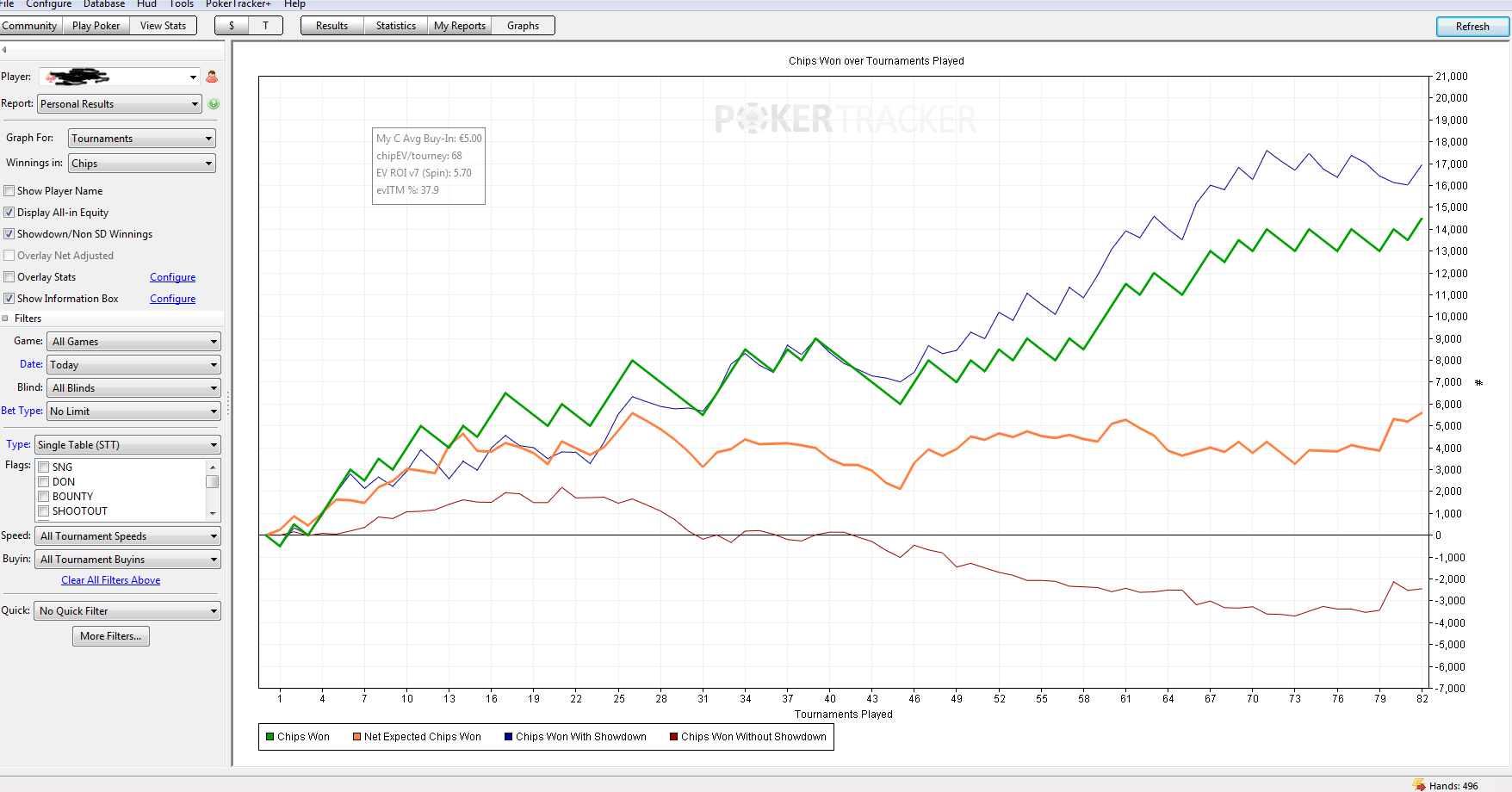Select the T tournaments toggle button
Screen dimensions: 1512x792
(265, 26)
